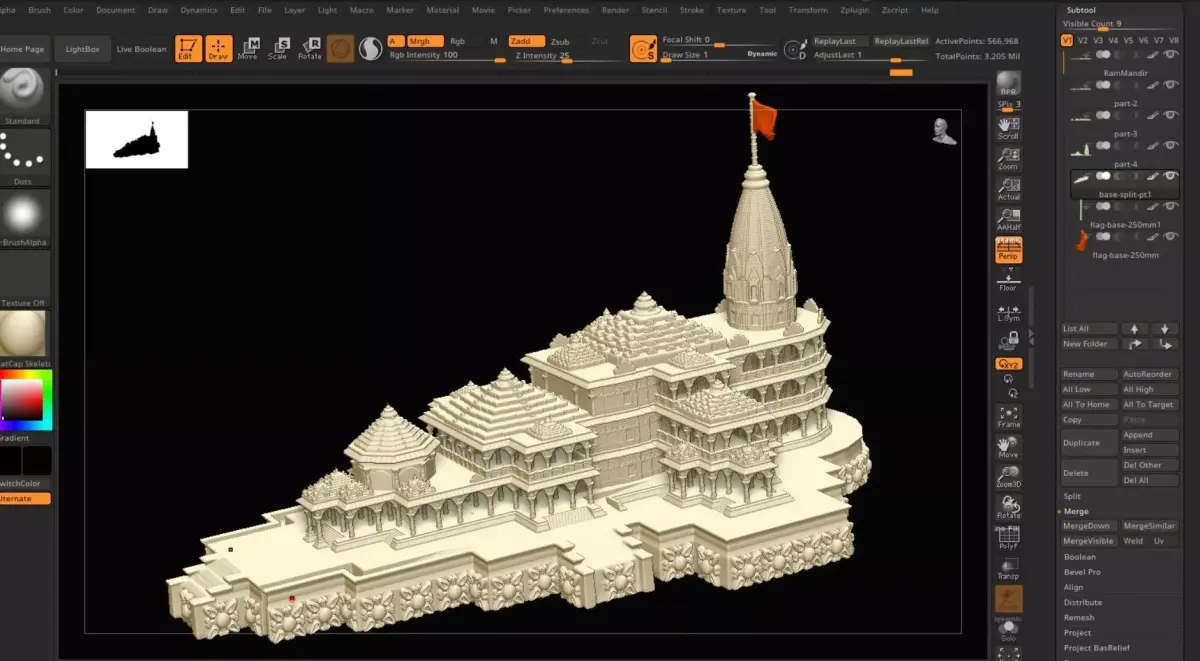This screenshot has width=1200, height=661.
Task: Click the Duplicate subtool button
Action: point(1089,443)
